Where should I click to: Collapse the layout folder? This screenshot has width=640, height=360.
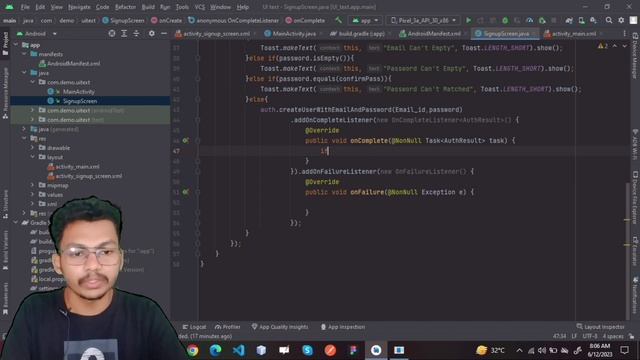pos(32,157)
